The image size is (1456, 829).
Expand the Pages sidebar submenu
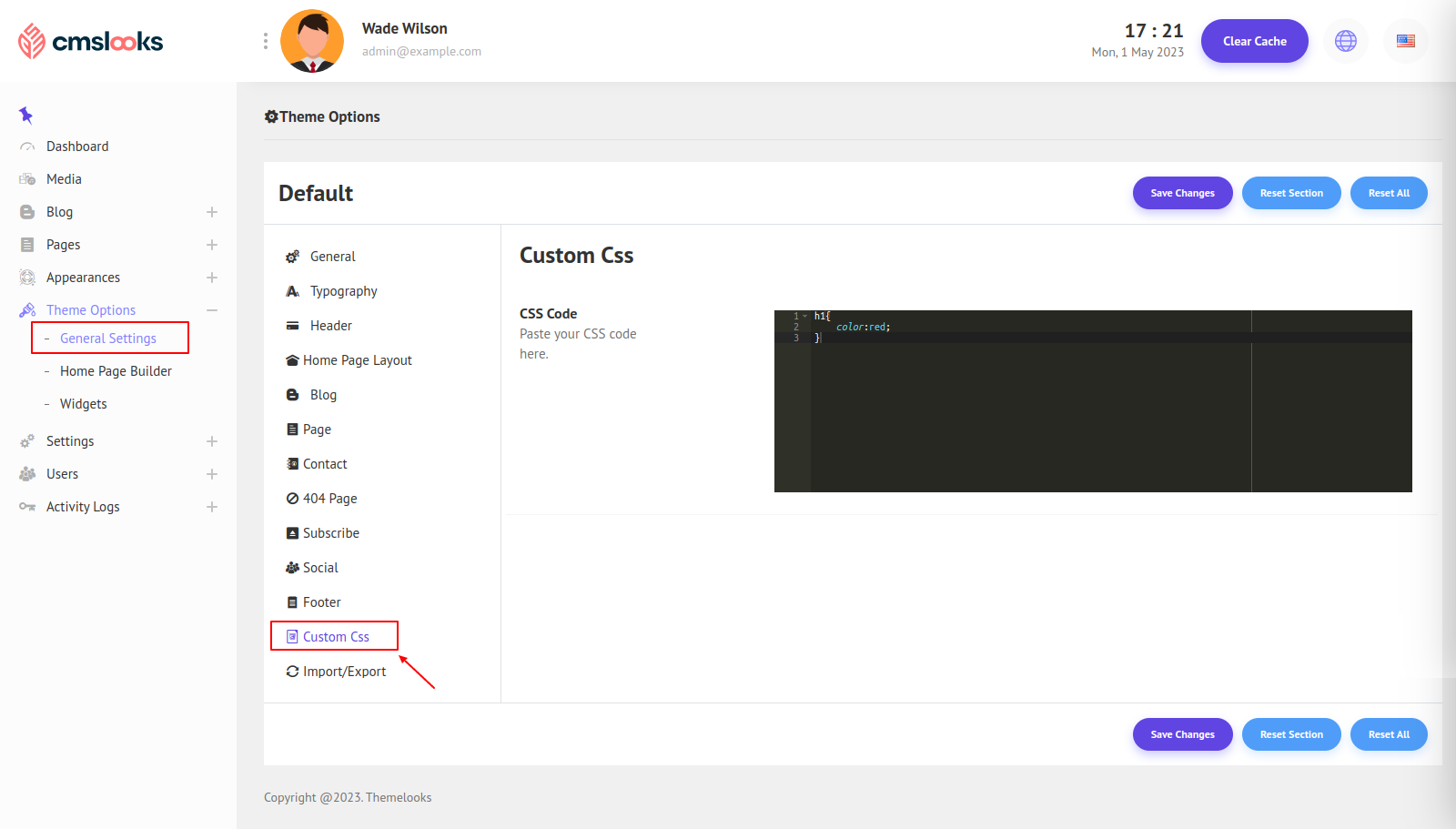[x=212, y=245]
